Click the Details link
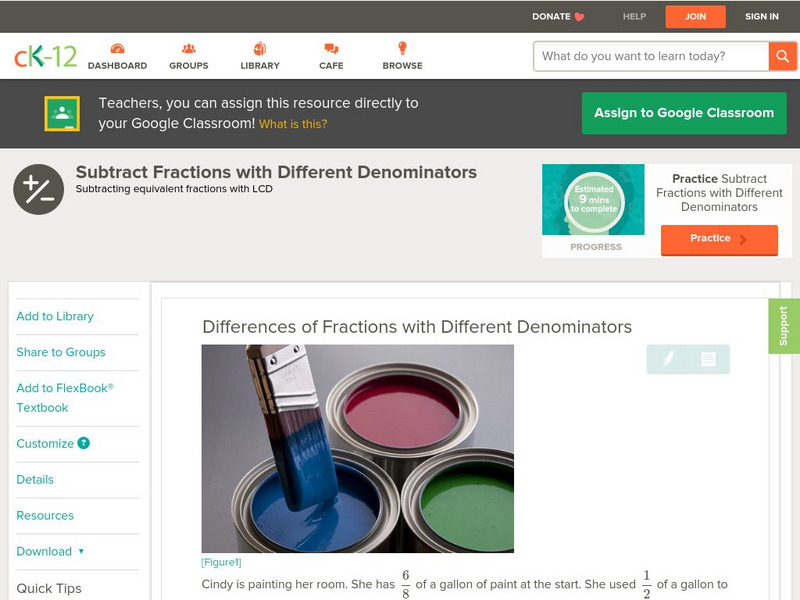The image size is (800, 600). point(35,479)
